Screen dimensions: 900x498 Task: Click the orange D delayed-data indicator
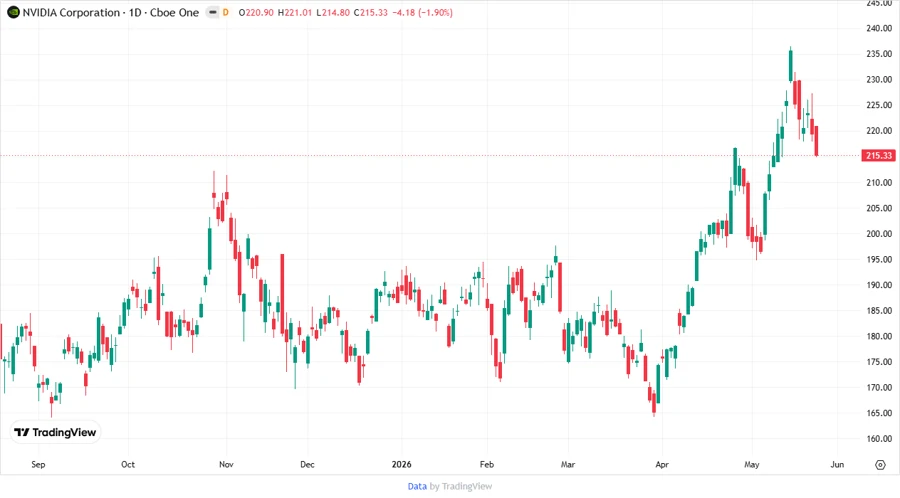tap(226, 12)
